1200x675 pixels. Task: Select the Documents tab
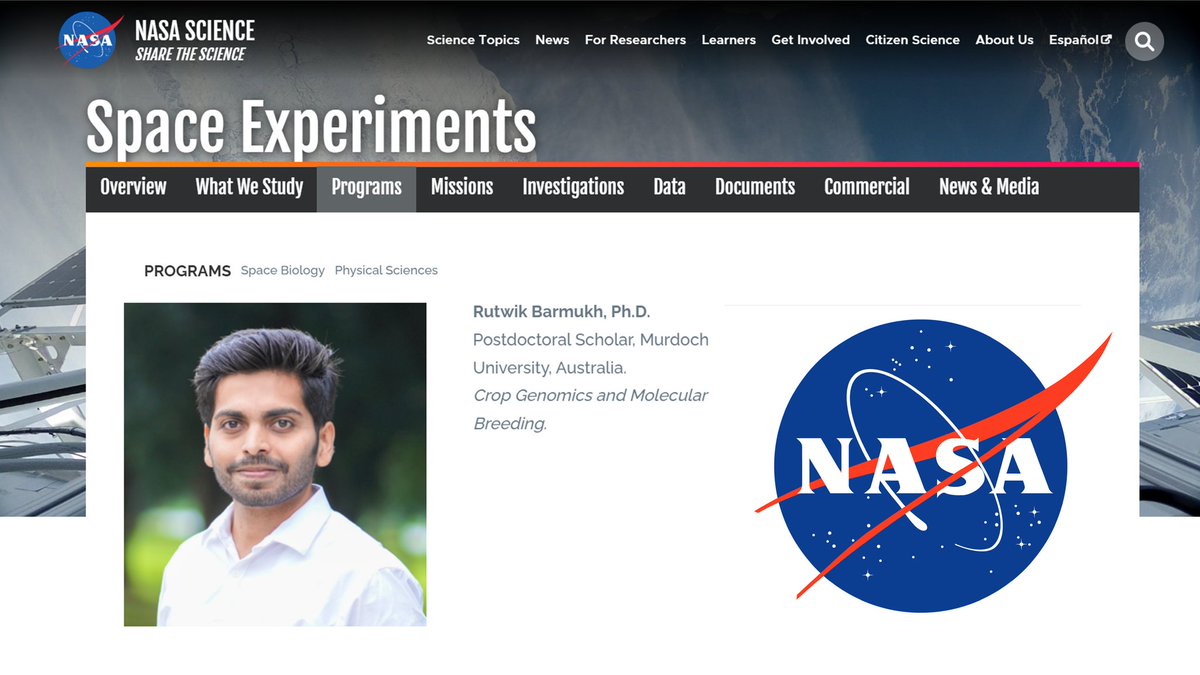[755, 187]
